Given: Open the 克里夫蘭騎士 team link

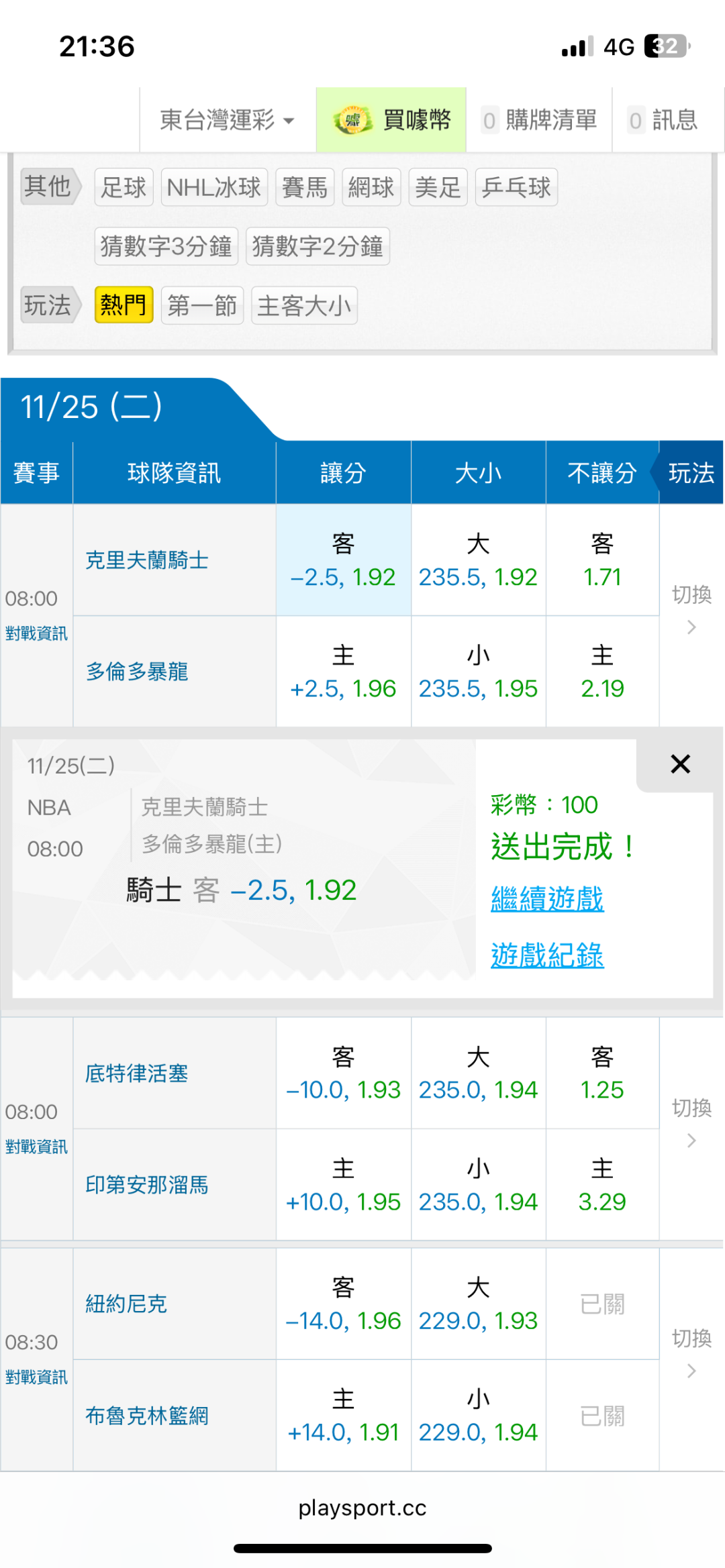Looking at the screenshot, I should point(147,560).
